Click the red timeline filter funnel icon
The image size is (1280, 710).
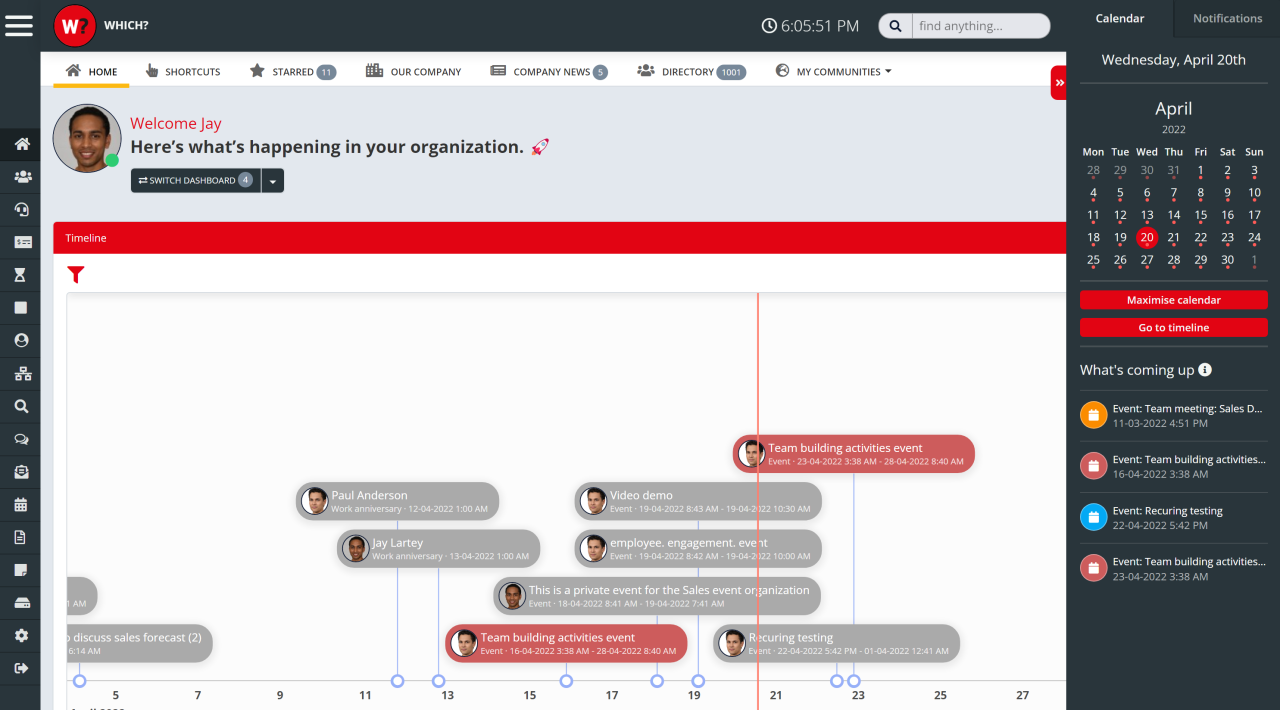[x=76, y=275]
